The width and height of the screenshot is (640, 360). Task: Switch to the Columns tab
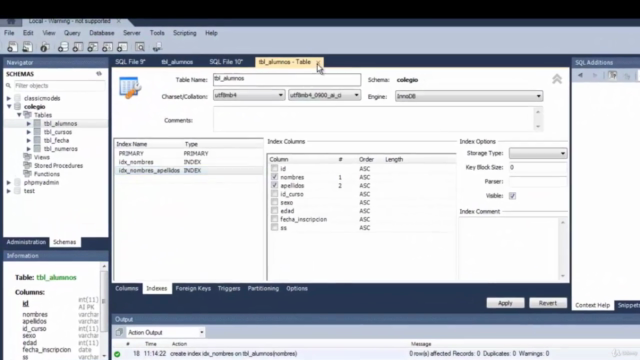[127, 289]
